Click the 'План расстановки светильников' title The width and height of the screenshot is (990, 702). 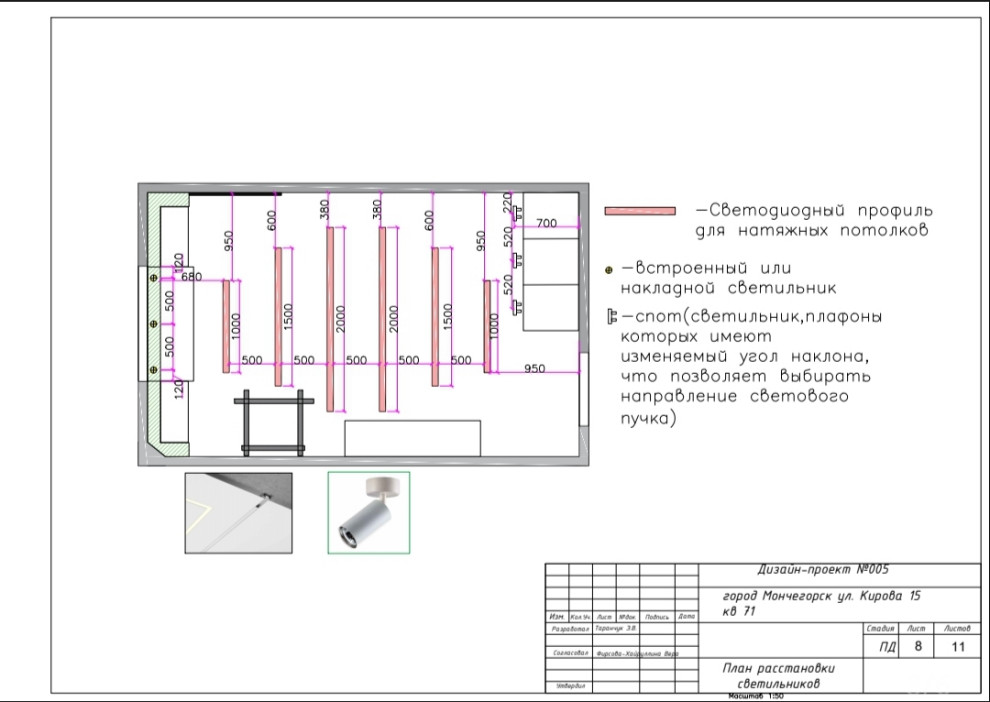pyautogui.click(x=778, y=676)
